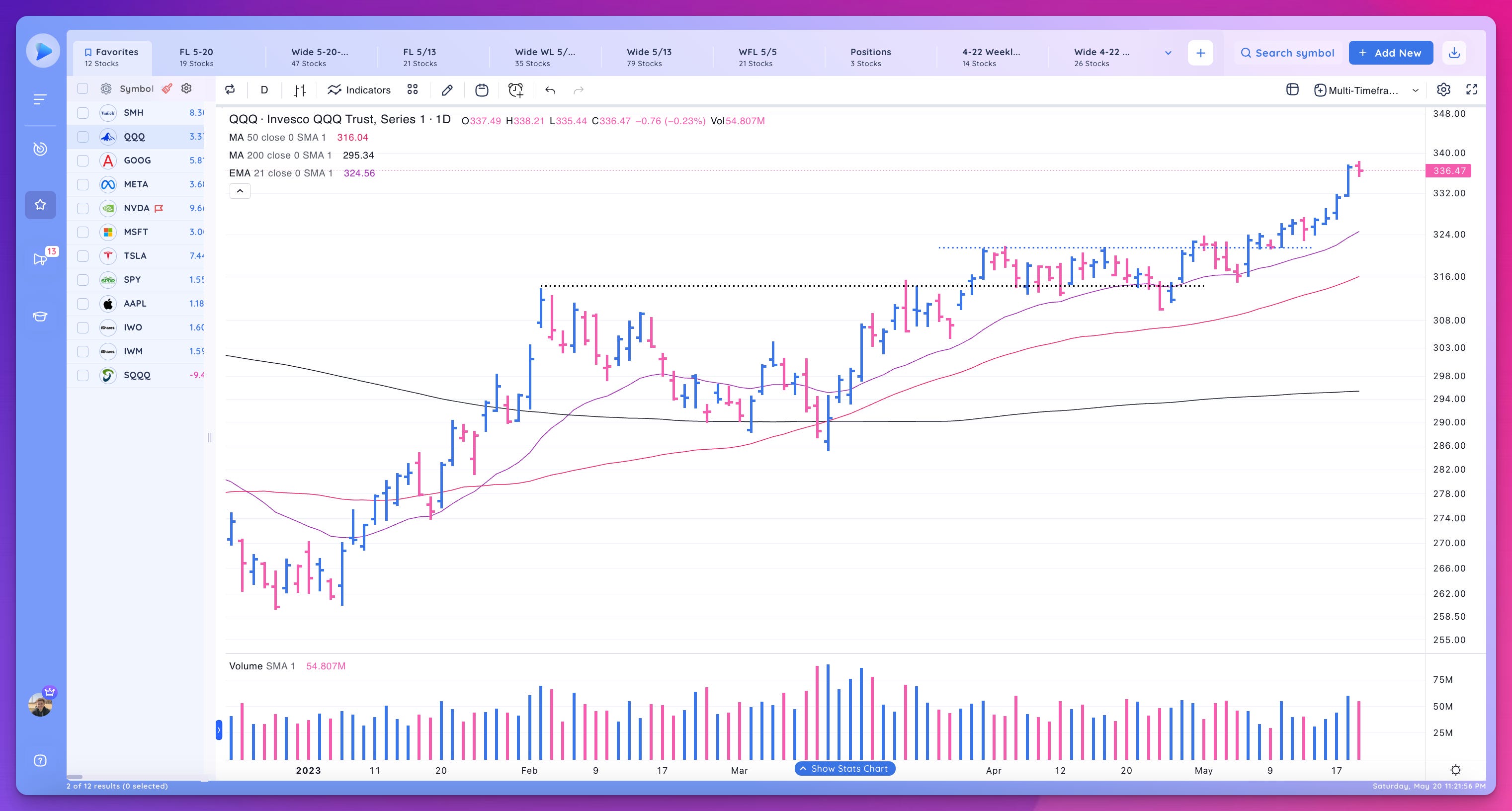Screen dimensions: 1512x811
Task: Click the app logo play icon
Action: pos(43,51)
